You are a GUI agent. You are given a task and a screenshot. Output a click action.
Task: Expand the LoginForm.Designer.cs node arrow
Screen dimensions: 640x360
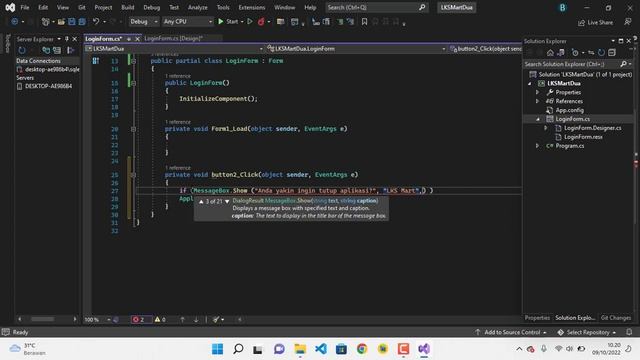click(x=546, y=128)
